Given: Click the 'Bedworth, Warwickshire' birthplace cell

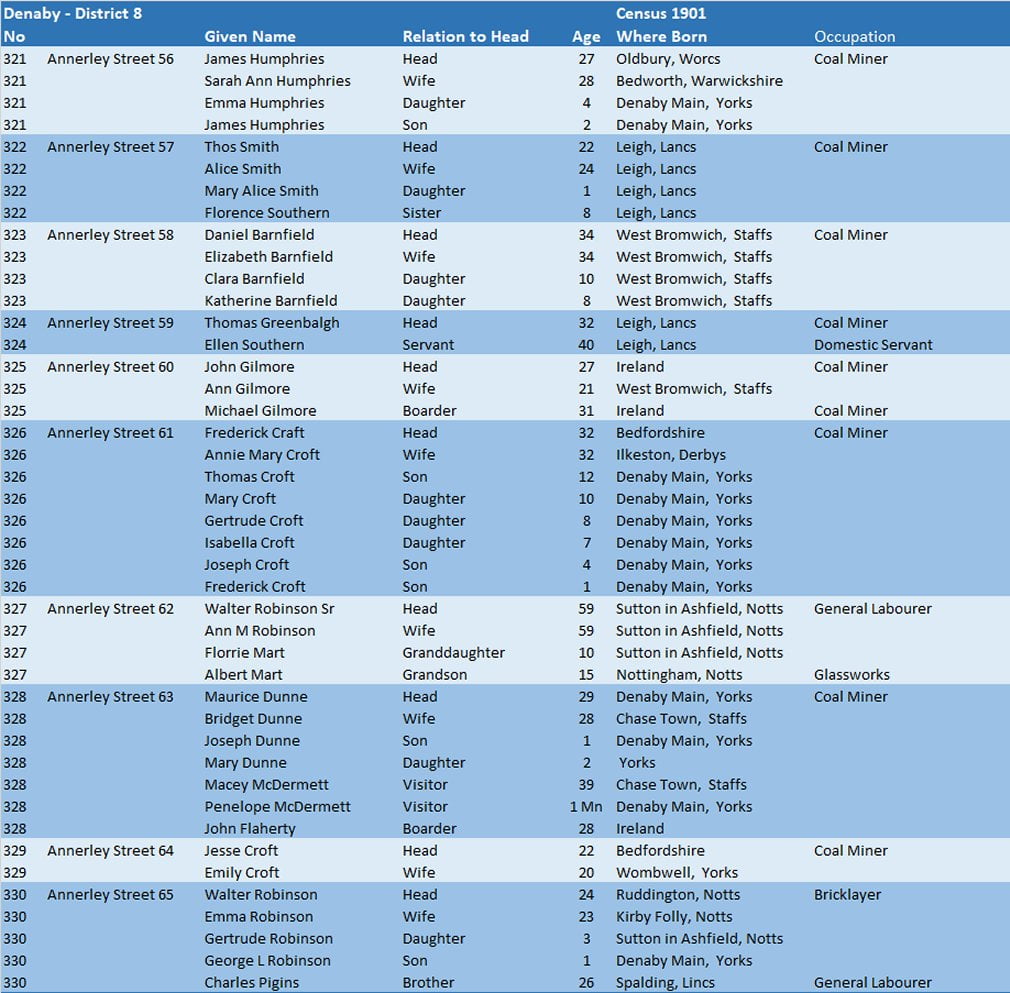Looking at the screenshot, I should tap(699, 81).
